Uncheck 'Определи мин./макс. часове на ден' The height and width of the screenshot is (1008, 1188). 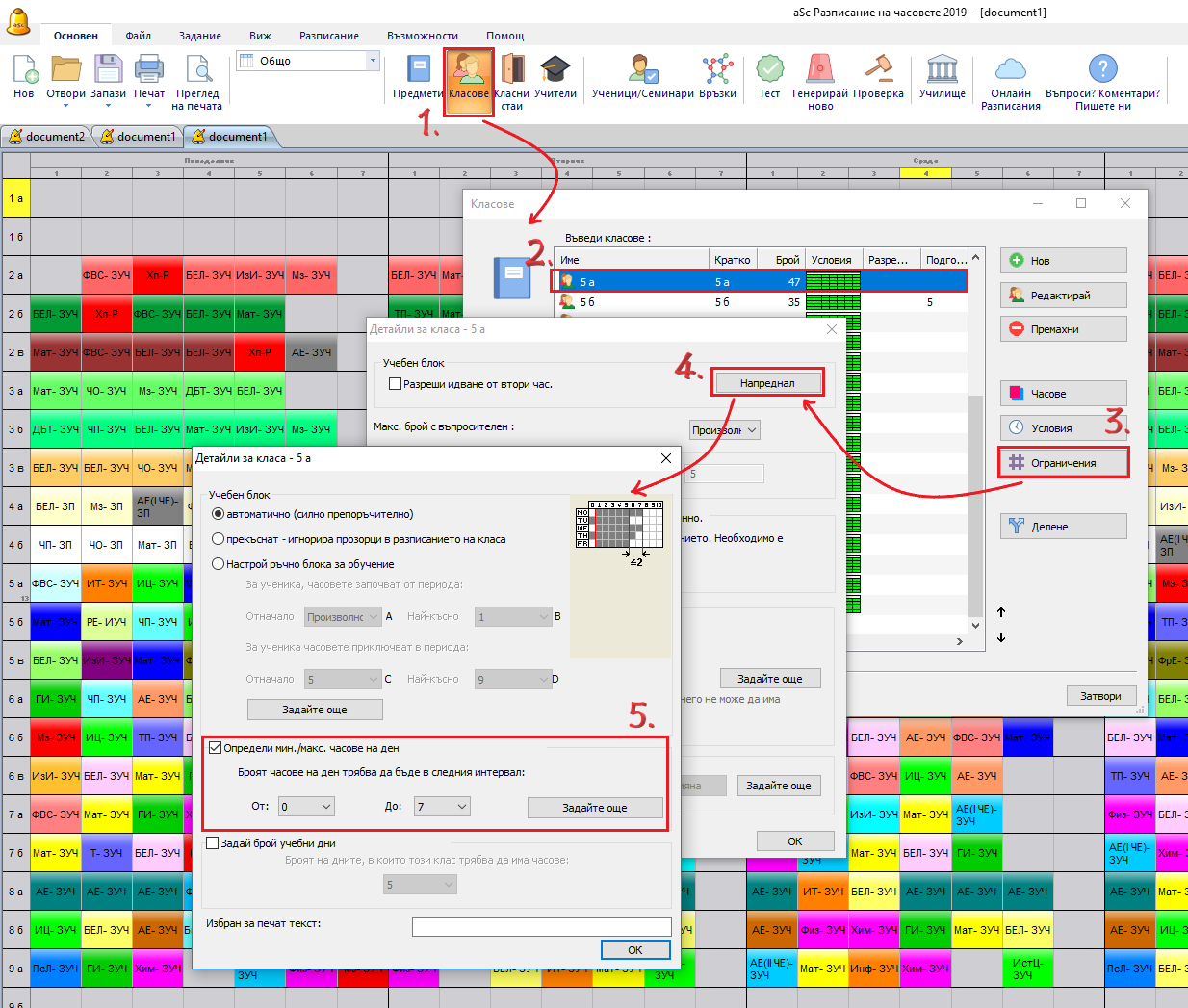(215, 748)
